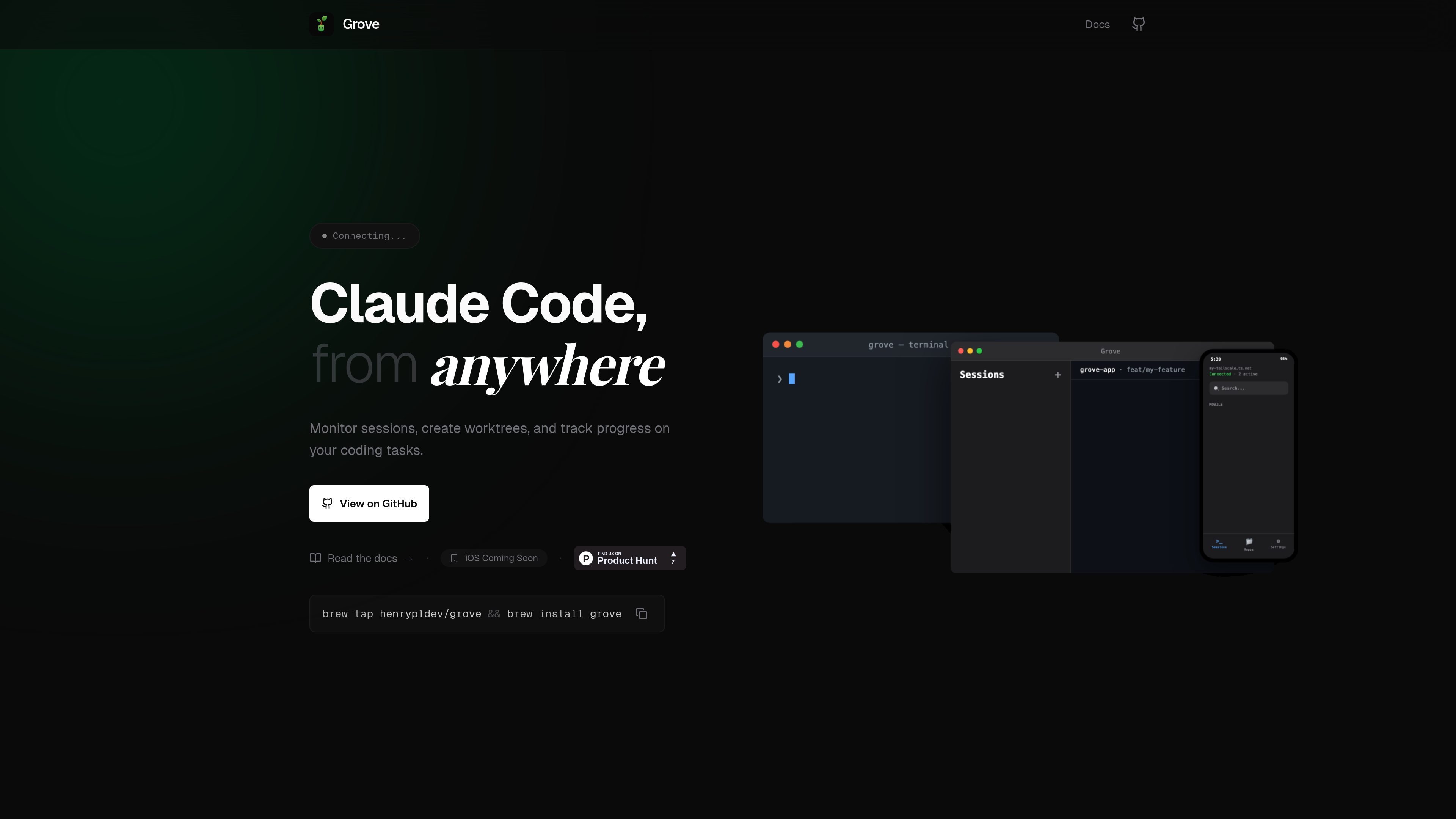This screenshot has height=819, width=1456.
Task: Click the iOS Coming Soon badge
Action: pyautogui.click(x=494, y=559)
